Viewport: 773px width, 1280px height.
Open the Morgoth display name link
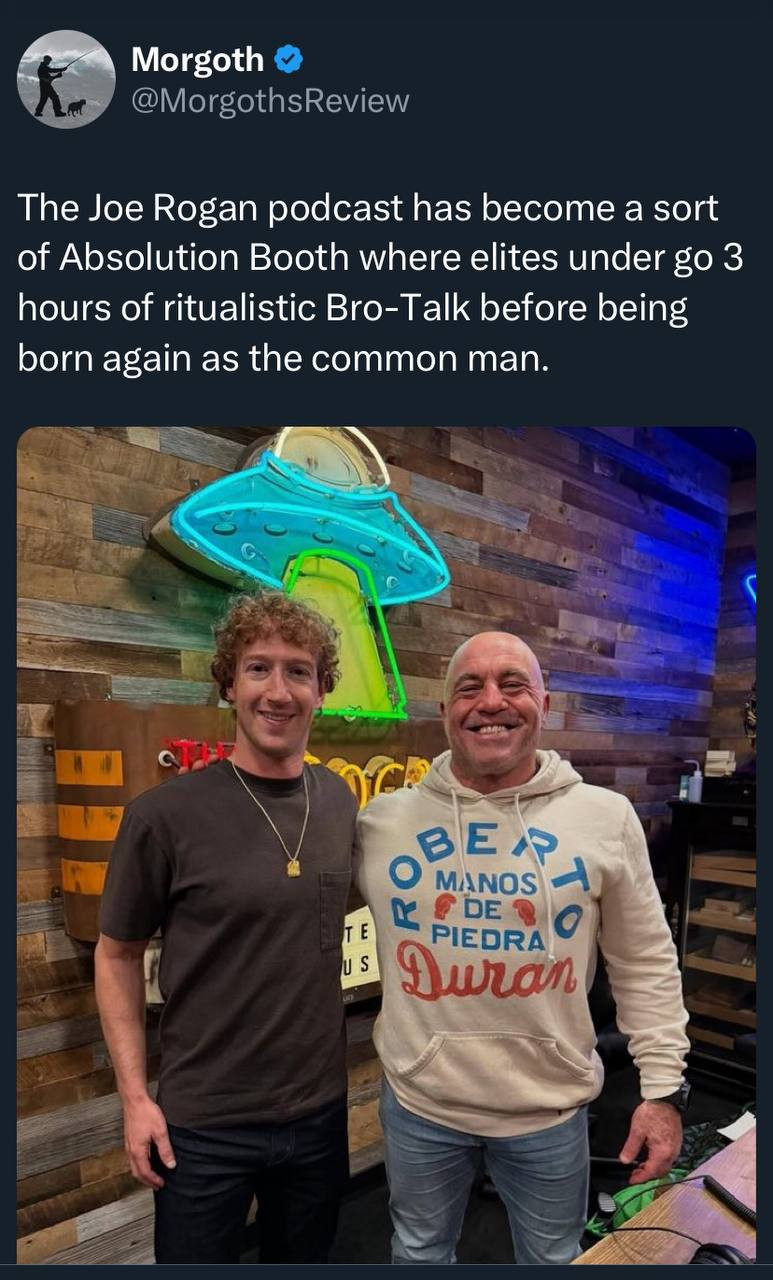click(x=198, y=60)
